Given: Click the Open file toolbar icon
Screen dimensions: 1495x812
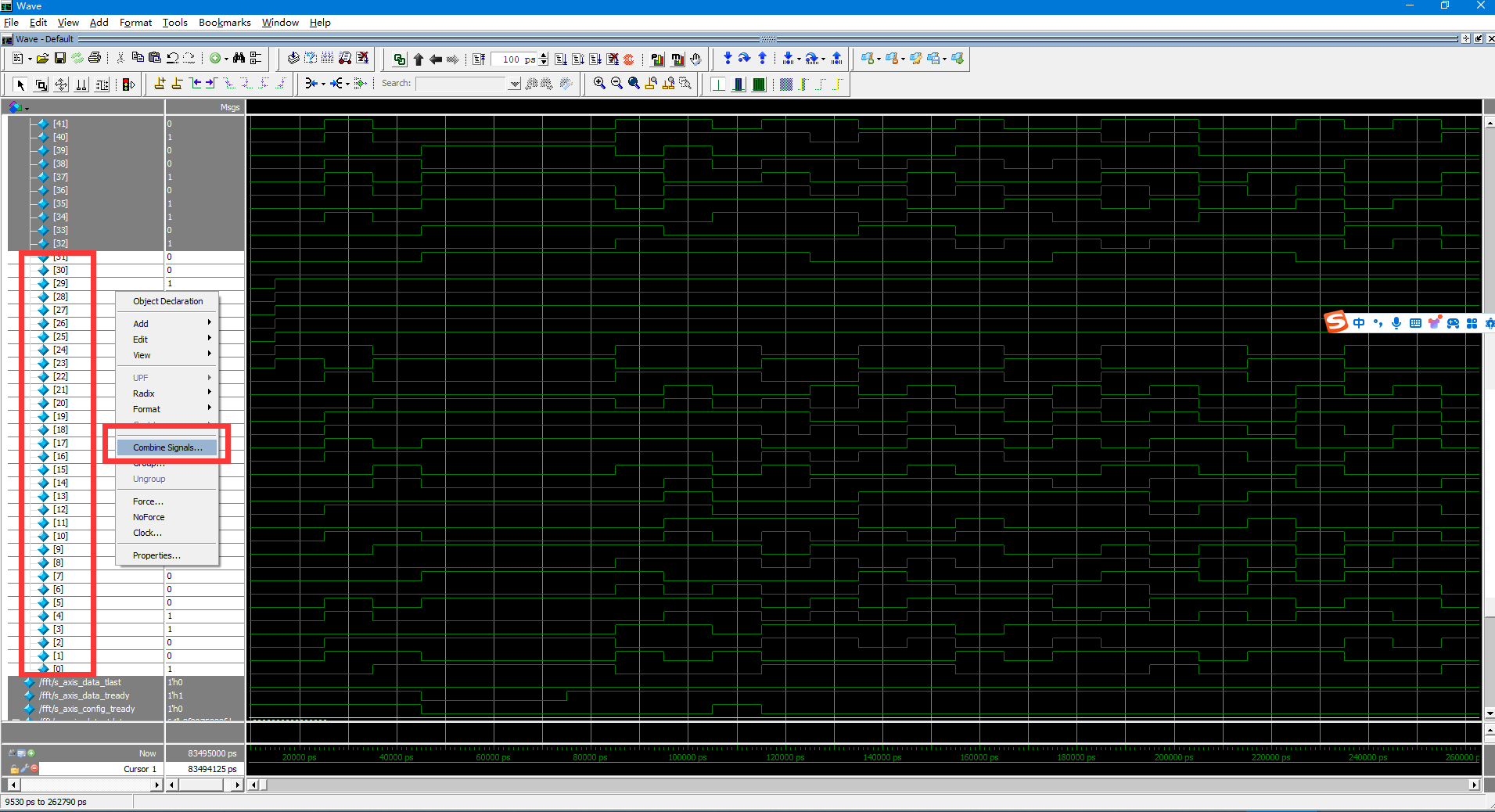Looking at the screenshot, I should 42,59.
